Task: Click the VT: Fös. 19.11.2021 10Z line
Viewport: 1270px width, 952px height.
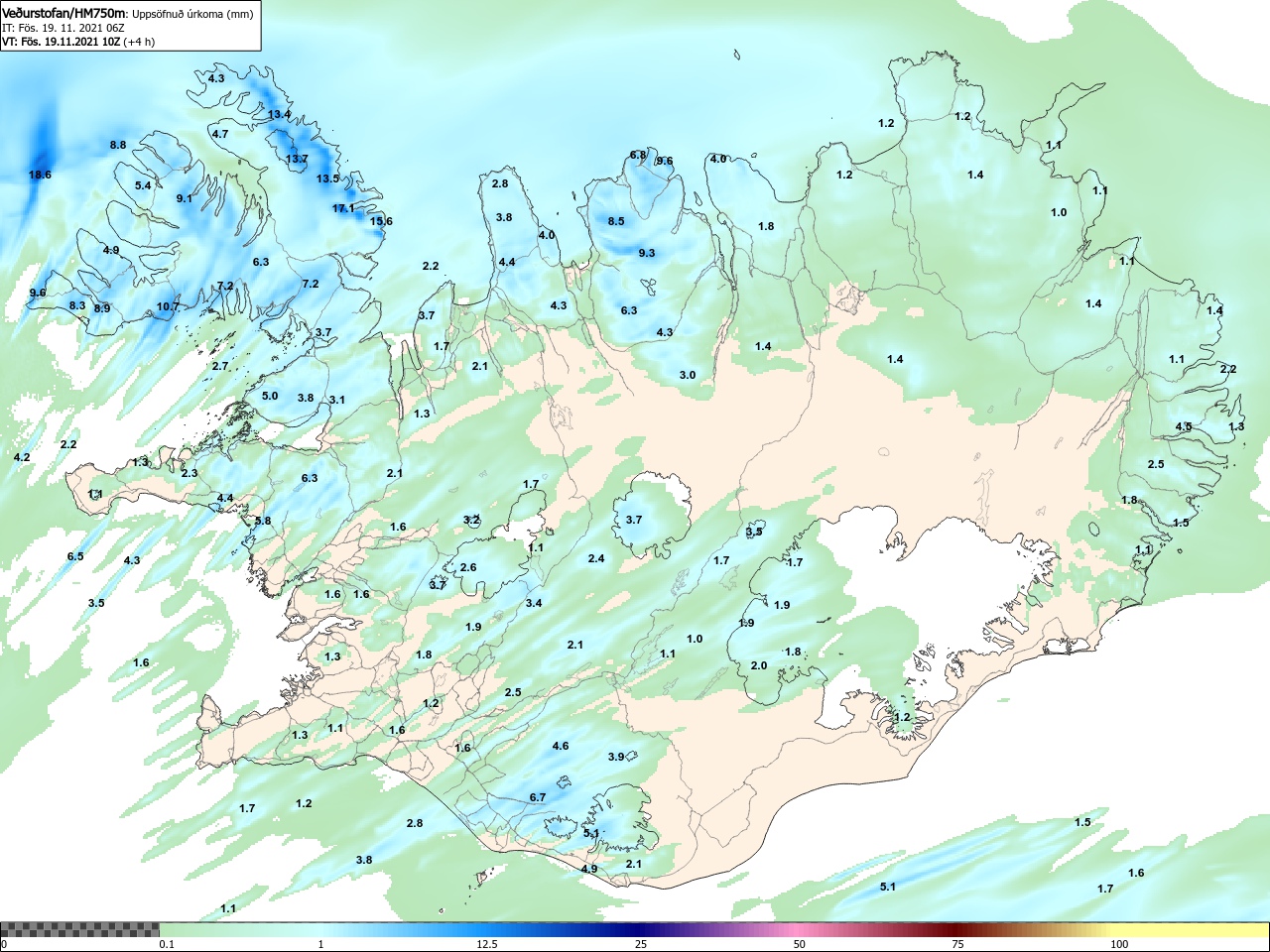Action: (62, 42)
